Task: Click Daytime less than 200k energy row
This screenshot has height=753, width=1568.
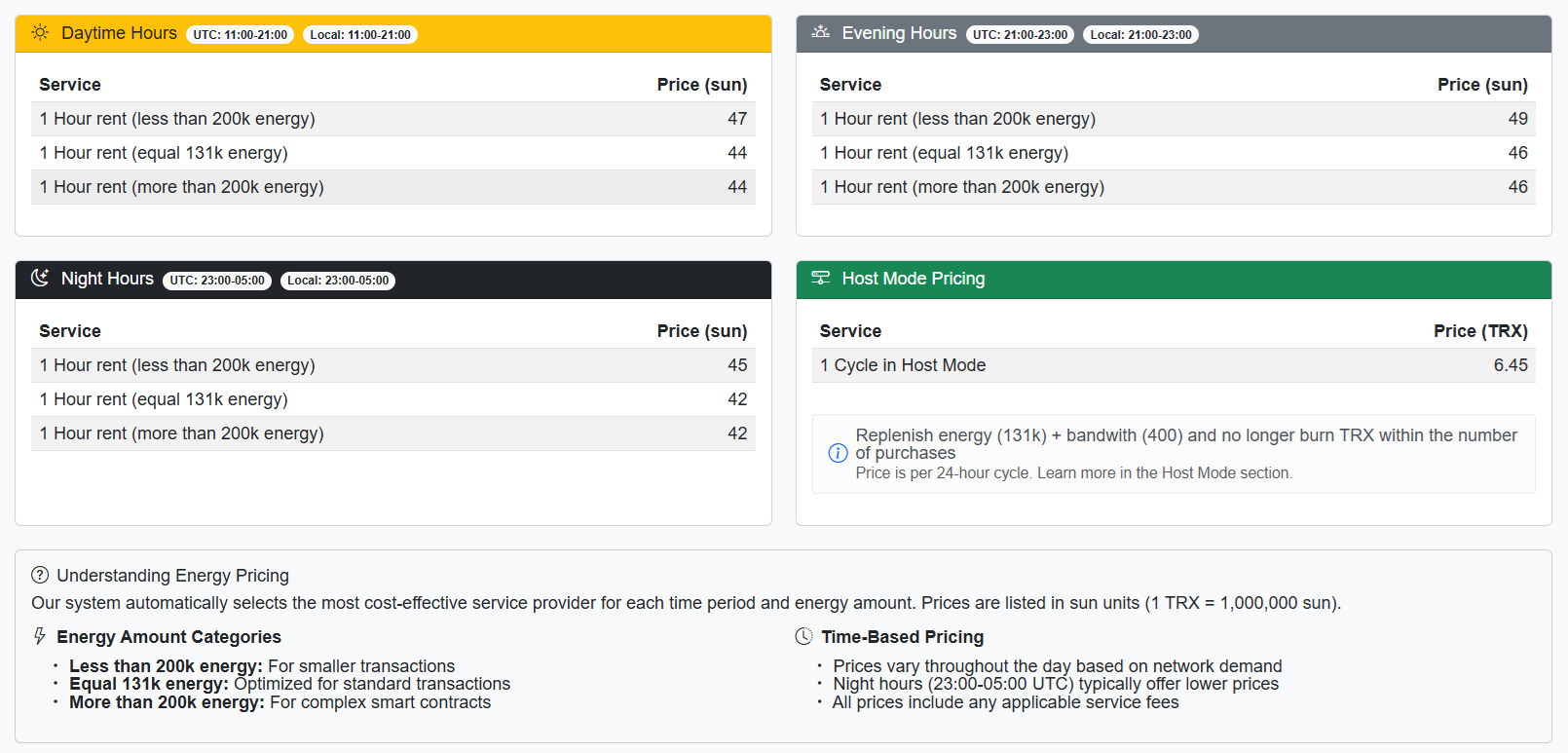Action: [x=393, y=119]
